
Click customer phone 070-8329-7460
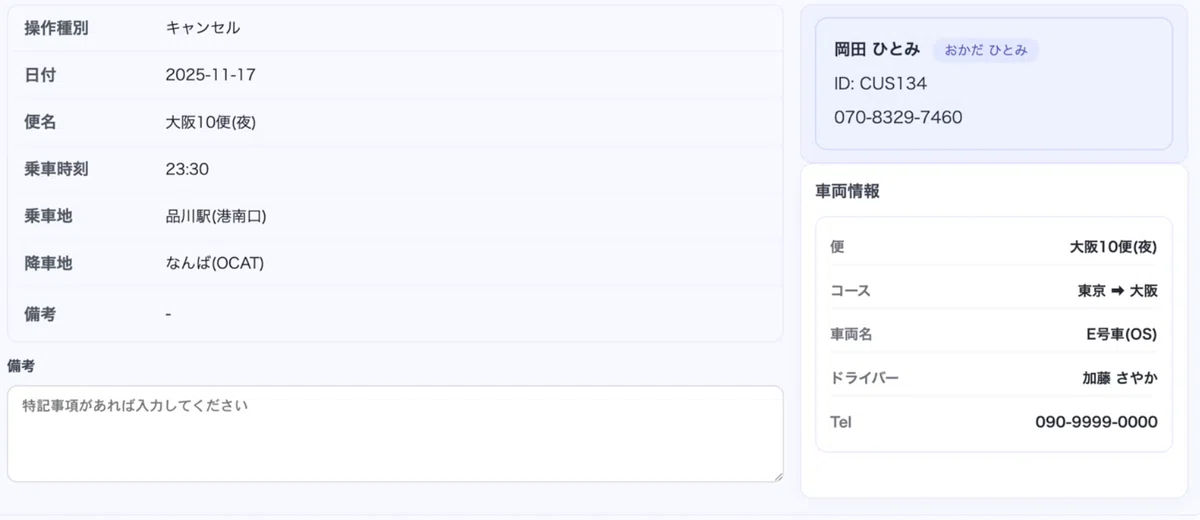pos(898,117)
